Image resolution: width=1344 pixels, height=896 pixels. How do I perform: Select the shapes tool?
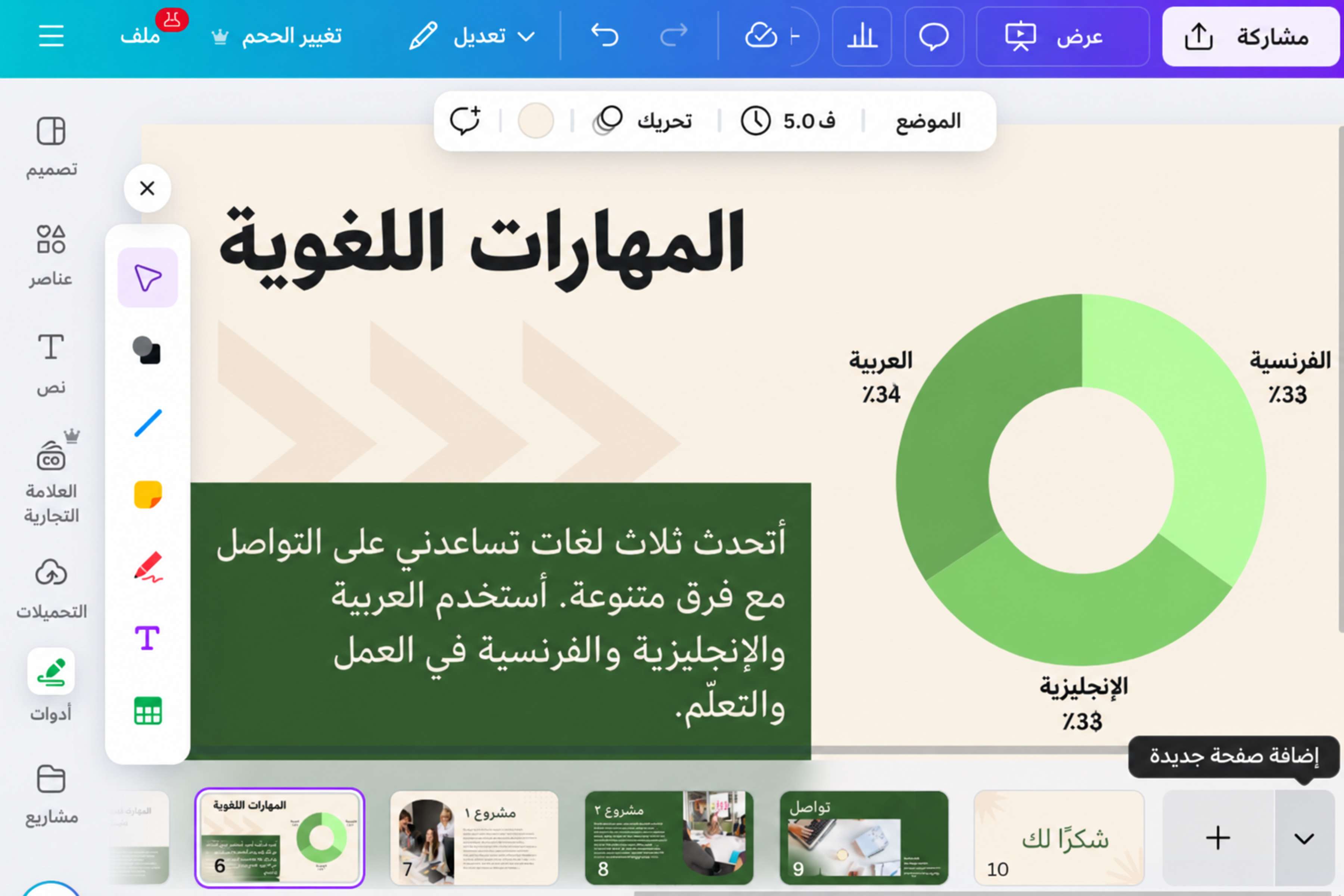point(147,350)
